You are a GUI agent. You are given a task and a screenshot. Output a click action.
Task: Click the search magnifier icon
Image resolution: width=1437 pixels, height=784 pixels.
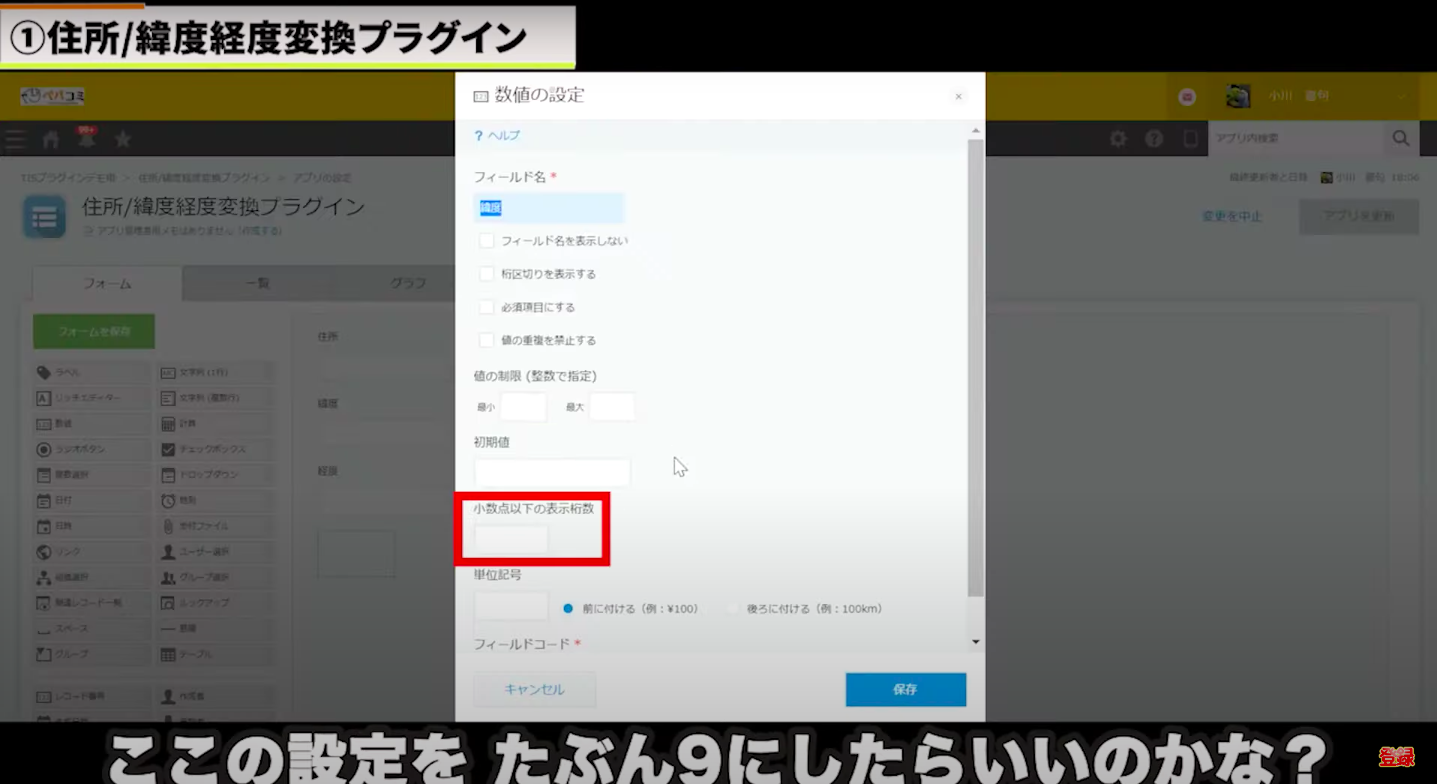click(1400, 138)
